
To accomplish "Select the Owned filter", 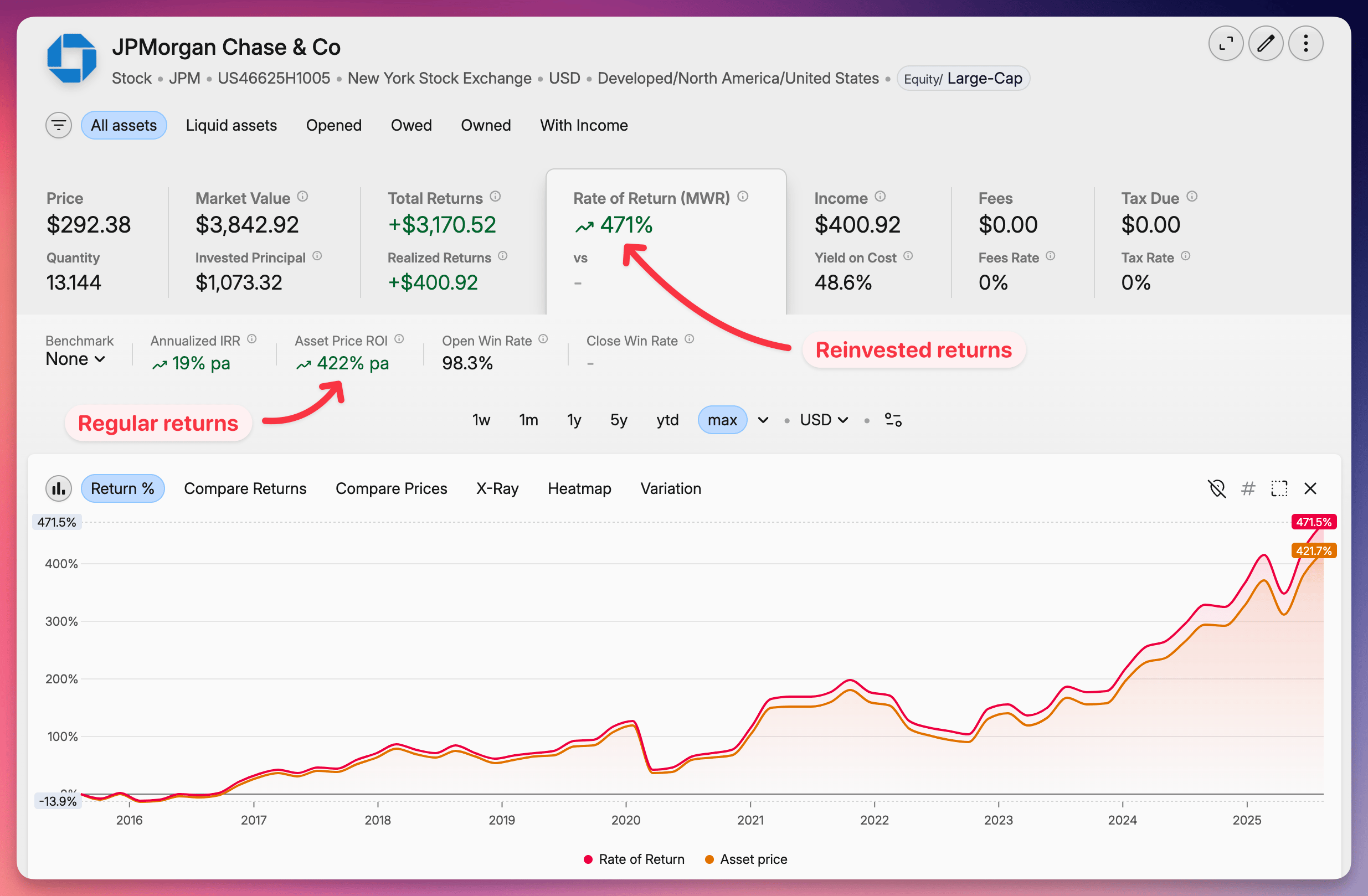I will coord(486,125).
